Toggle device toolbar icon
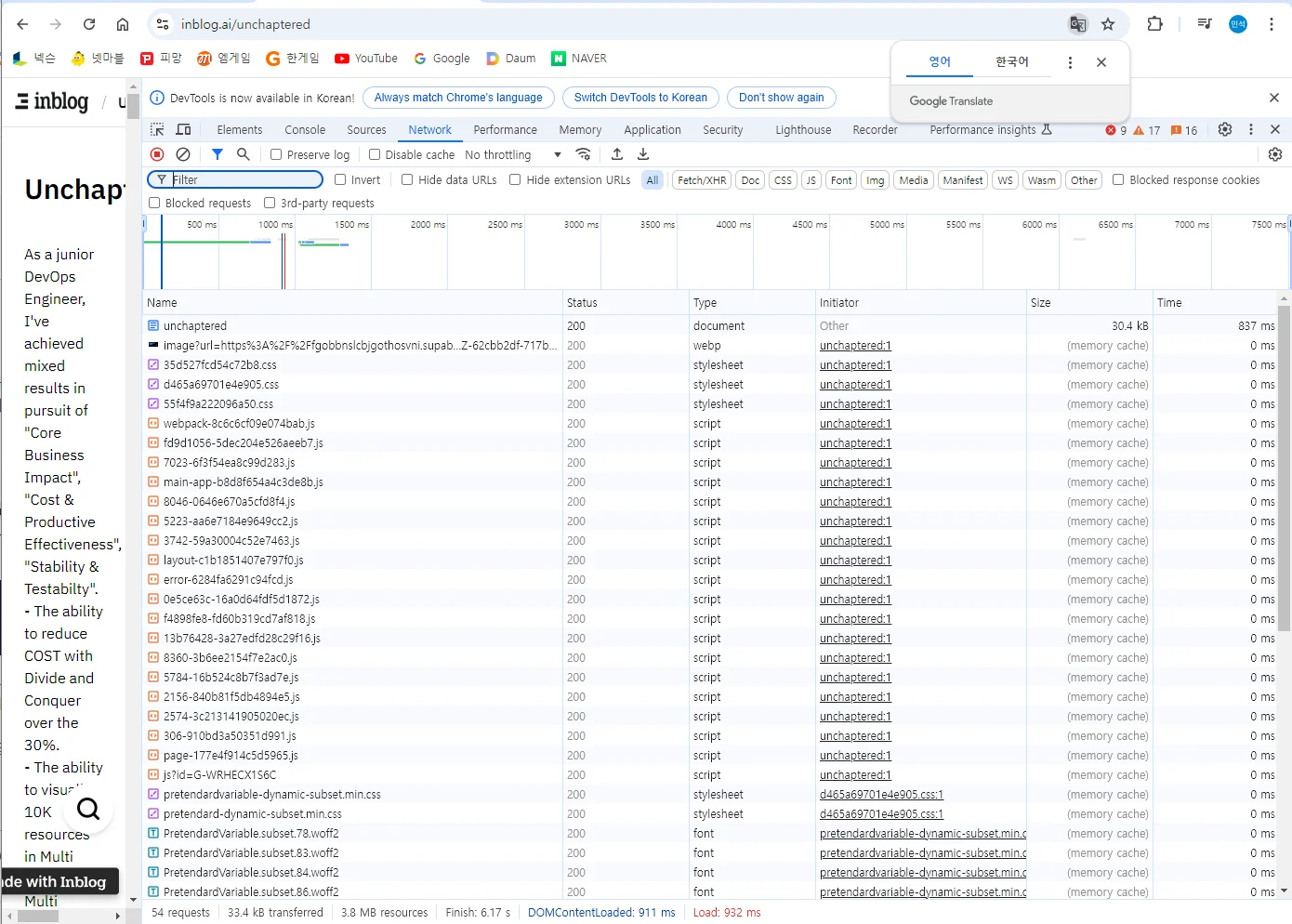 (183, 129)
